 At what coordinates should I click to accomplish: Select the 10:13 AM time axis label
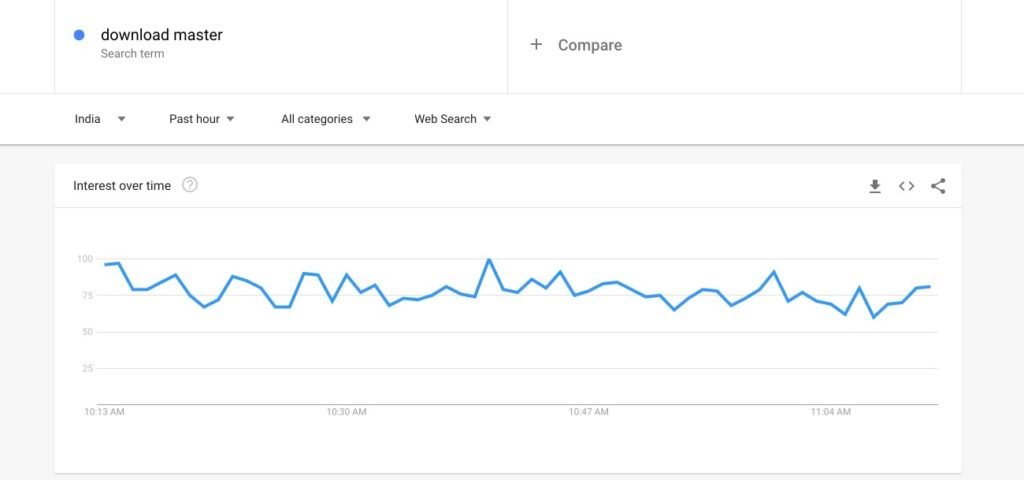point(104,412)
